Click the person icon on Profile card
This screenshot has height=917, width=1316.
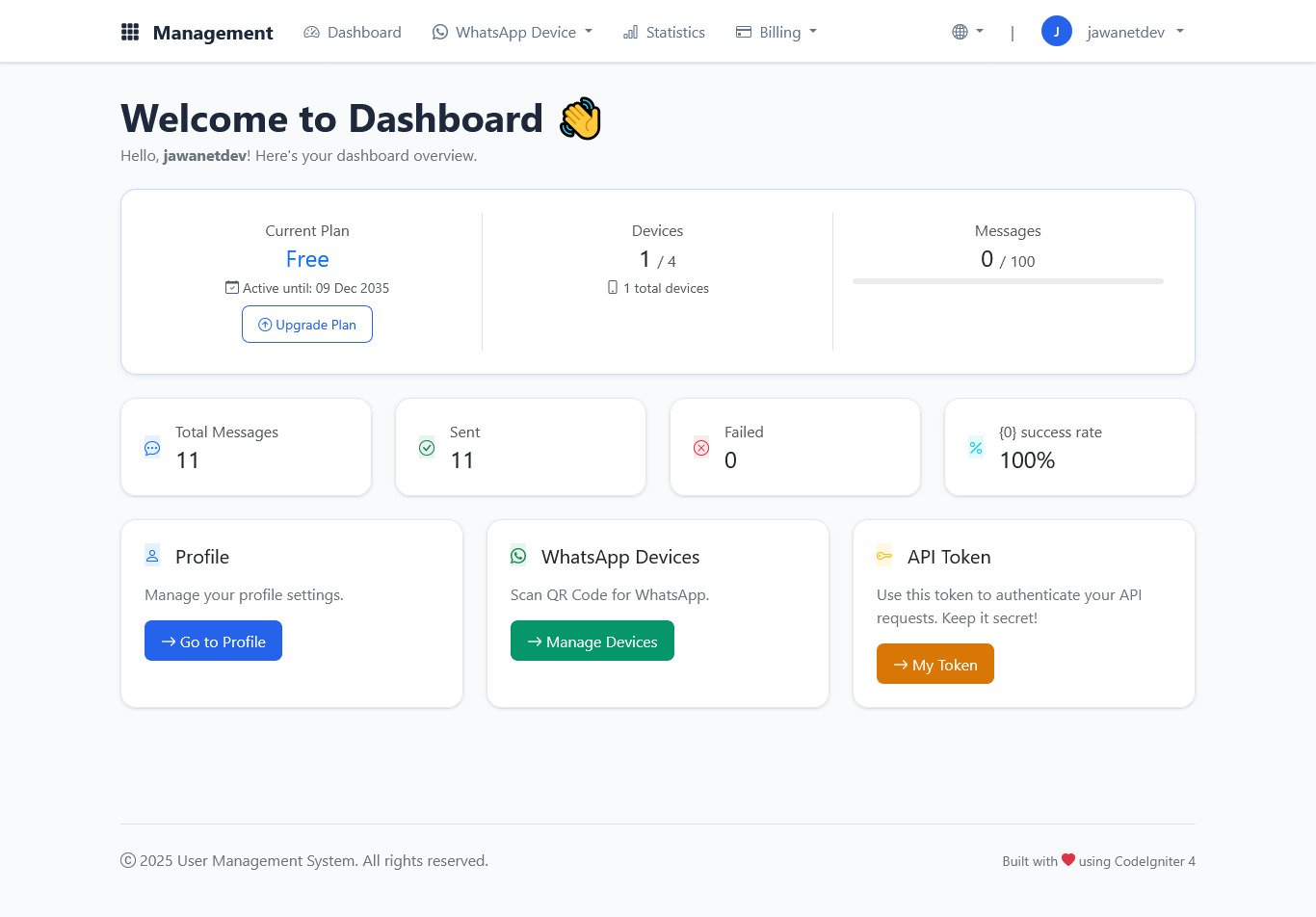point(152,555)
